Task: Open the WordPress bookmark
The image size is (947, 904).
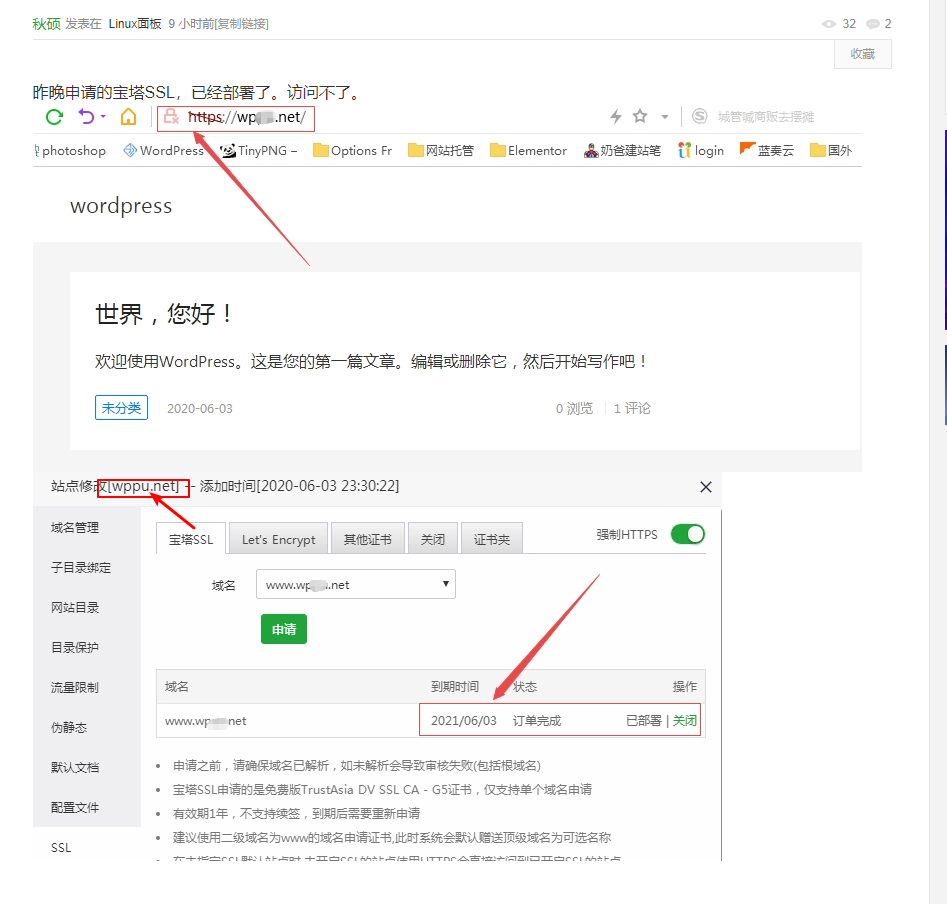Action: click(x=163, y=150)
